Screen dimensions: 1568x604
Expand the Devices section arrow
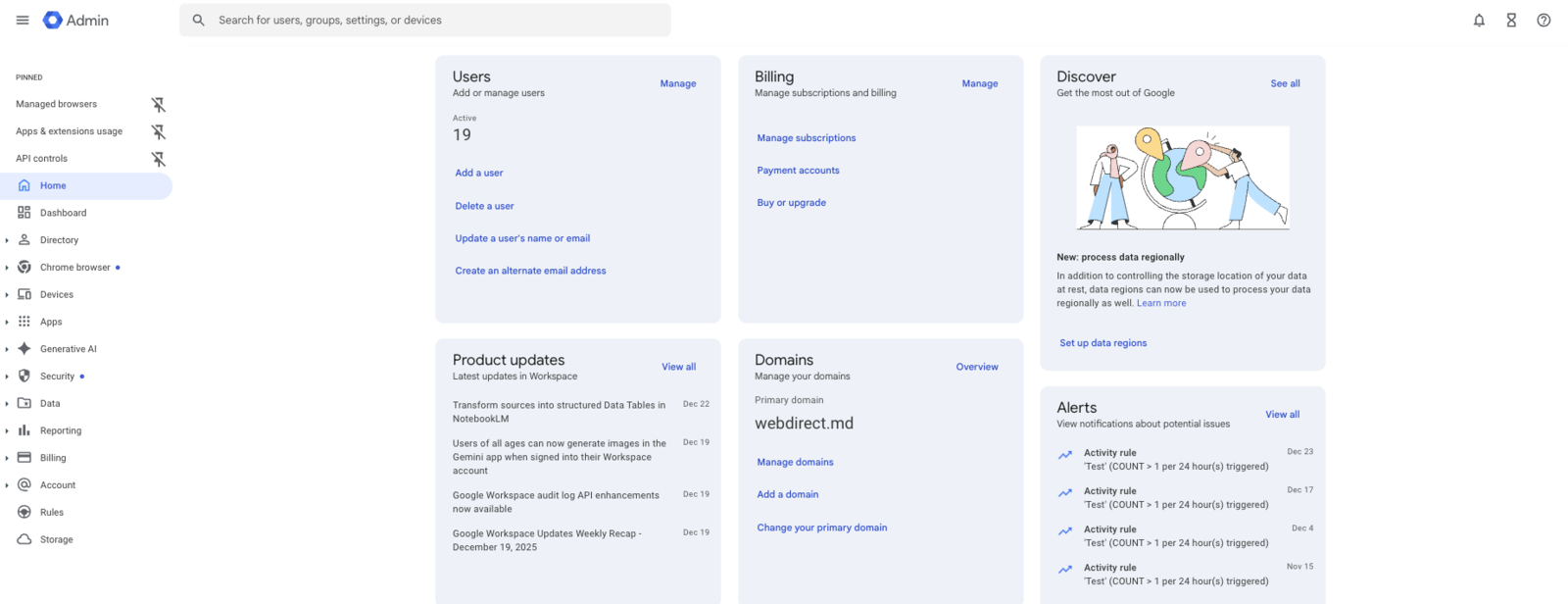[7, 295]
